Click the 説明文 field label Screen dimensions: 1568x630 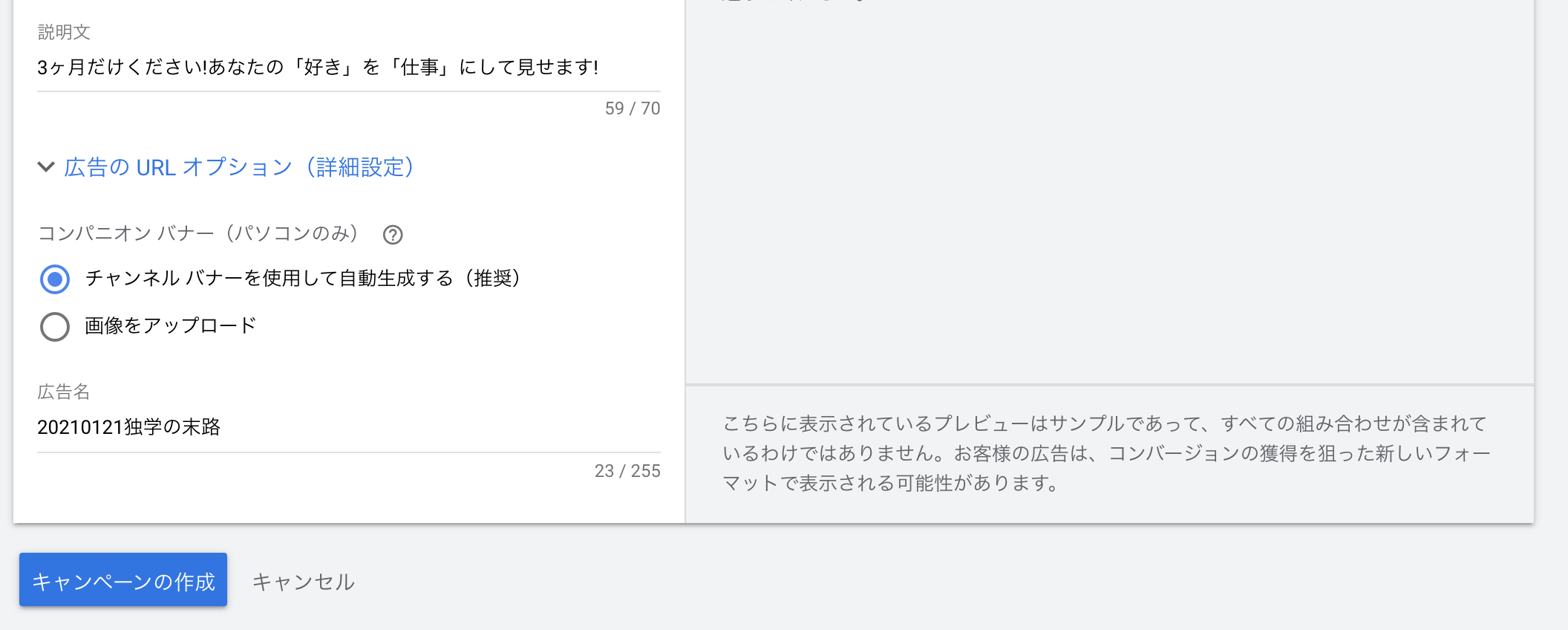click(x=64, y=32)
